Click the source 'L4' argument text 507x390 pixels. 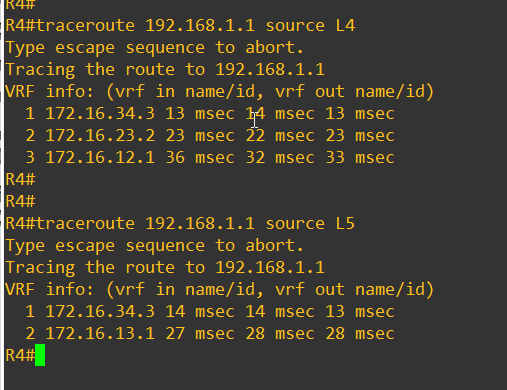pyautogui.click(x=345, y=26)
